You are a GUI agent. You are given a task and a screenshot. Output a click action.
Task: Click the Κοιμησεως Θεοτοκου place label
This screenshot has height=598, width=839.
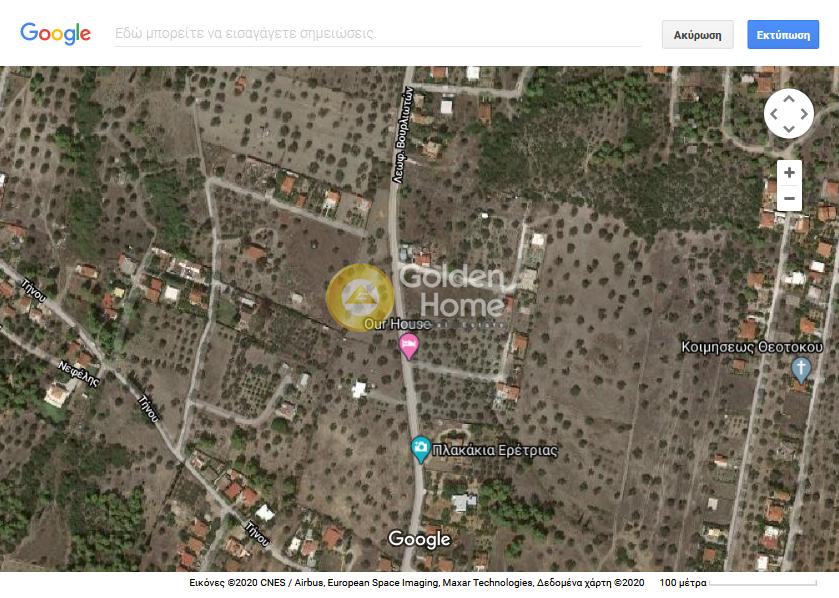[752, 347]
